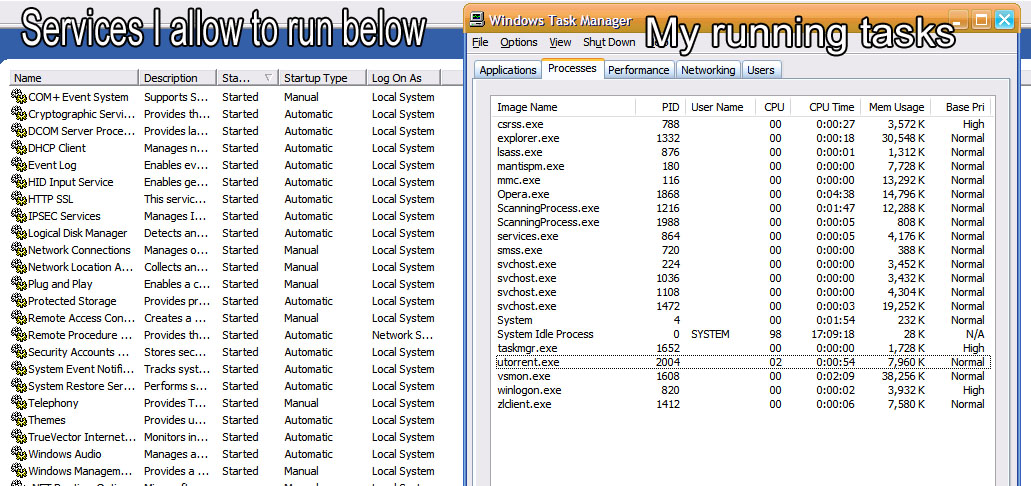This screenshot has width=1031, height=486.
Task: Open the Shut Down menu
Action: click(609, 42)
